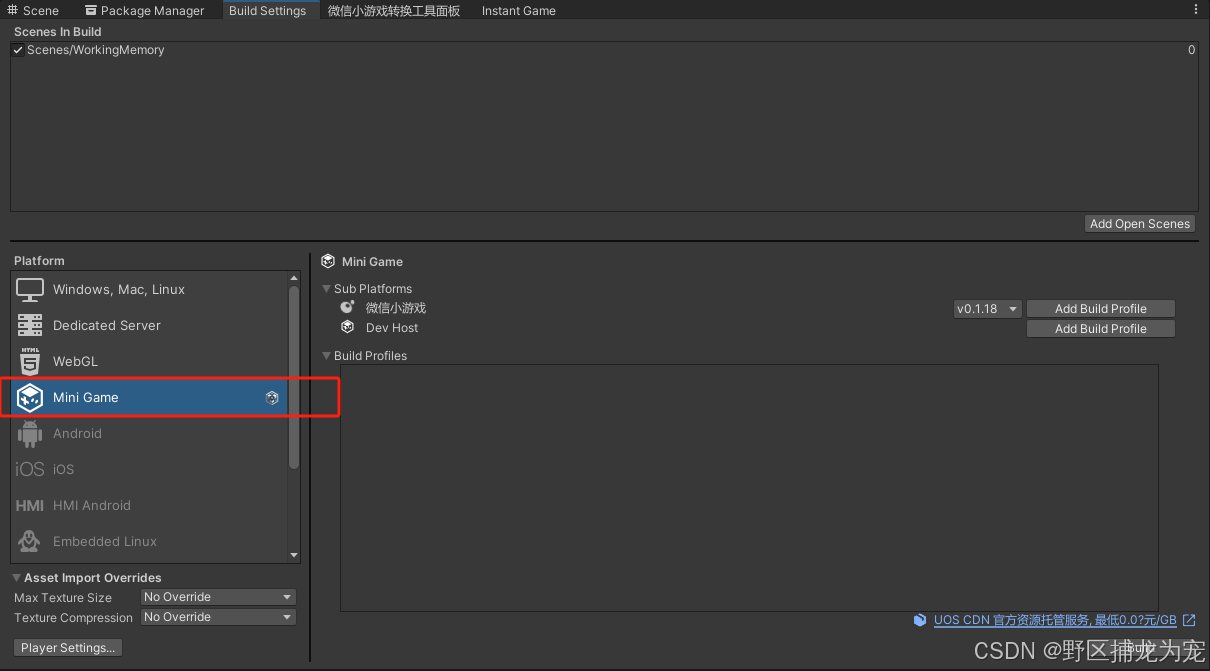The width and height of the screenshot is (1210, 671).
Task: Click the platform list scroll-down arrow
Action: 294,555
